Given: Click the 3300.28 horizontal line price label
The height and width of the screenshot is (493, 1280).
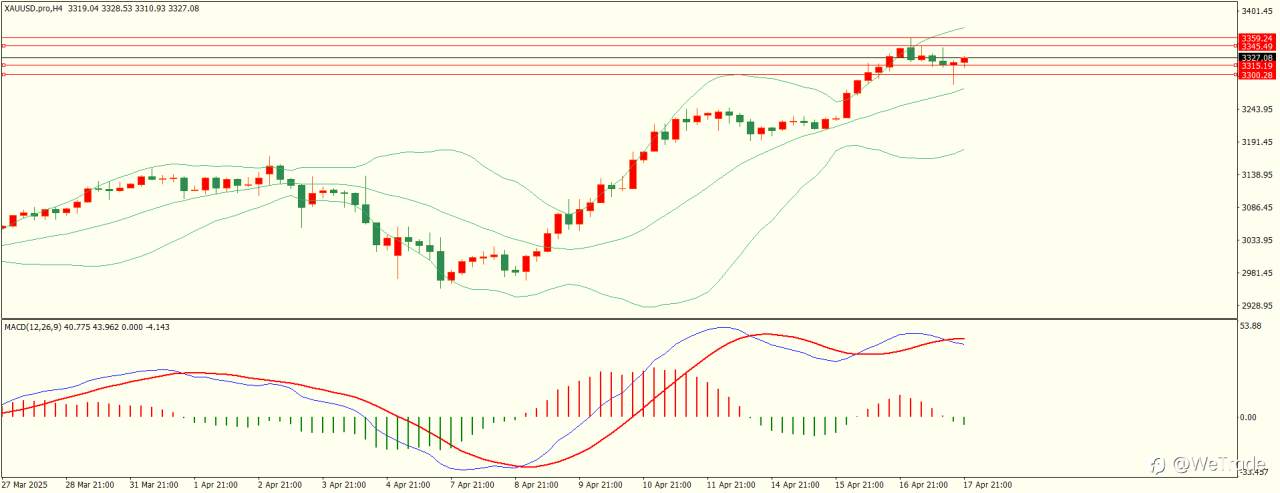Looking at the screenshot, I should [1255, 75].
